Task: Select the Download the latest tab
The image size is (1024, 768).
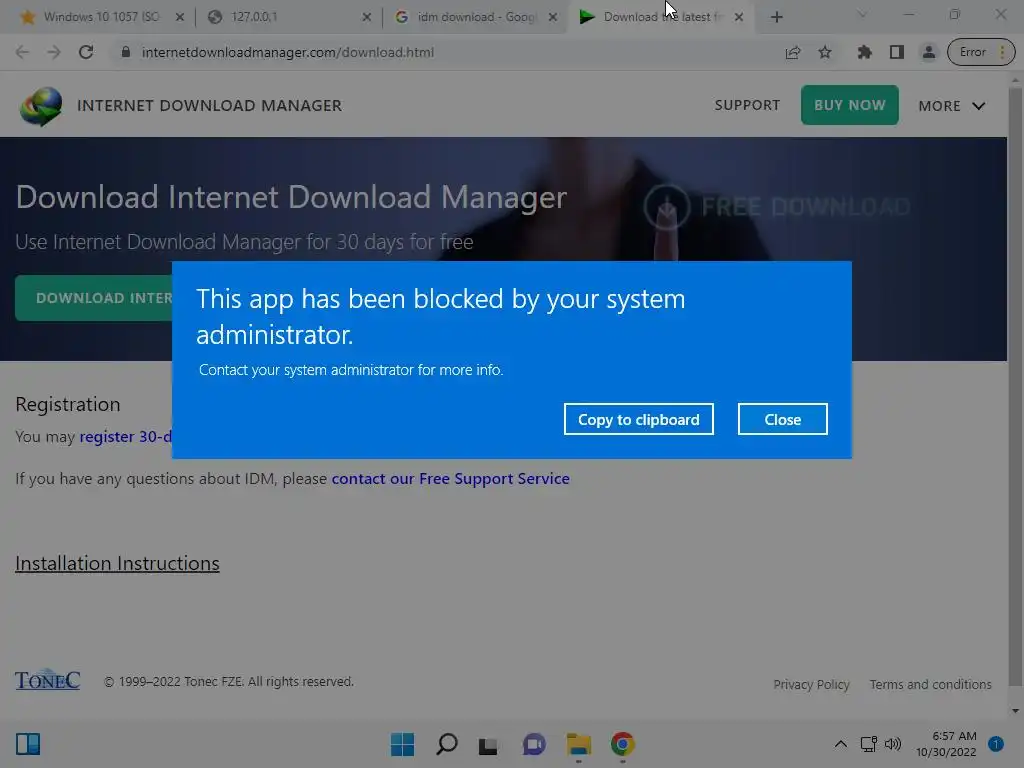Action: click(660, 17)
